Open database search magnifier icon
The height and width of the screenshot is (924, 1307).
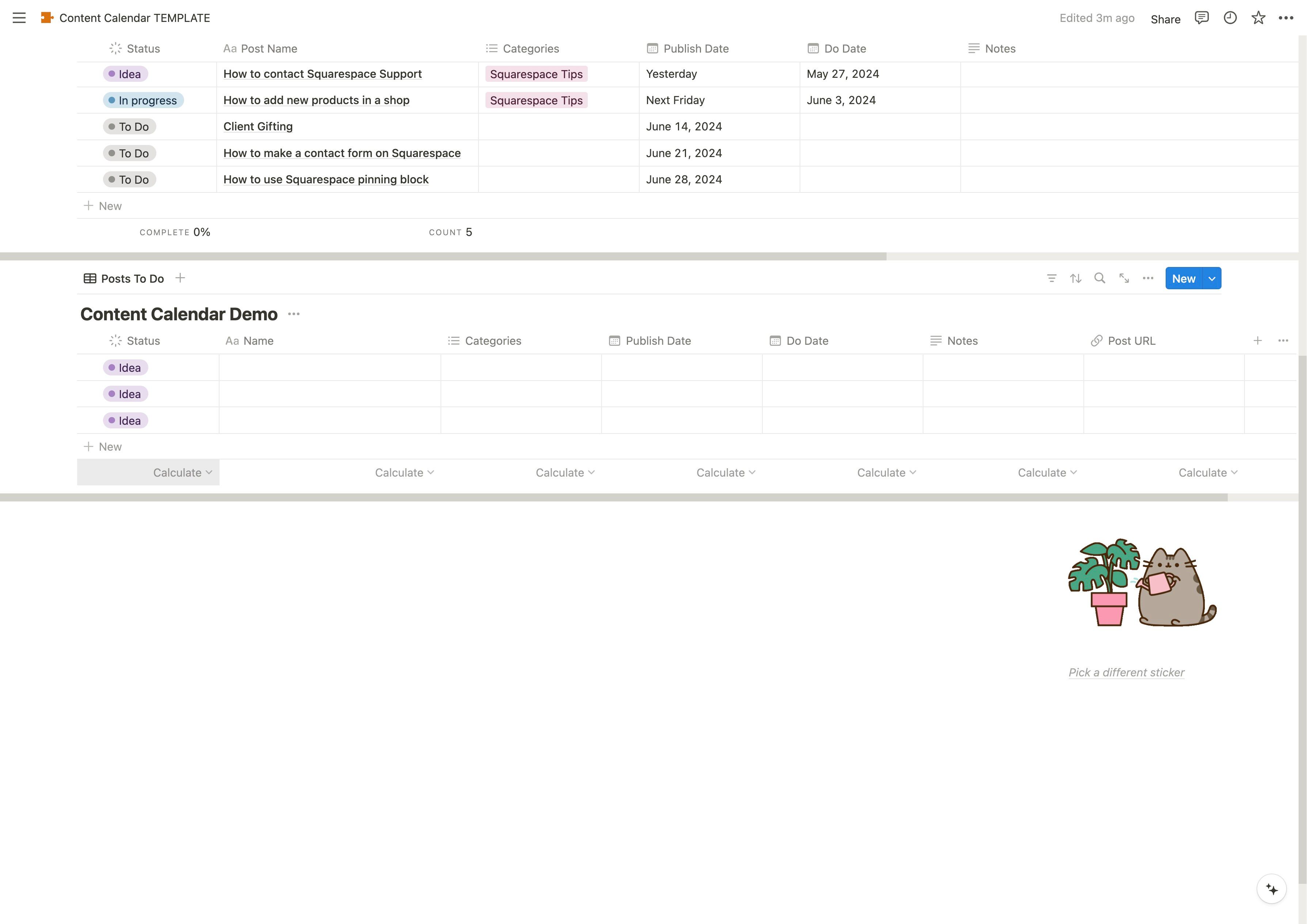1100,278
